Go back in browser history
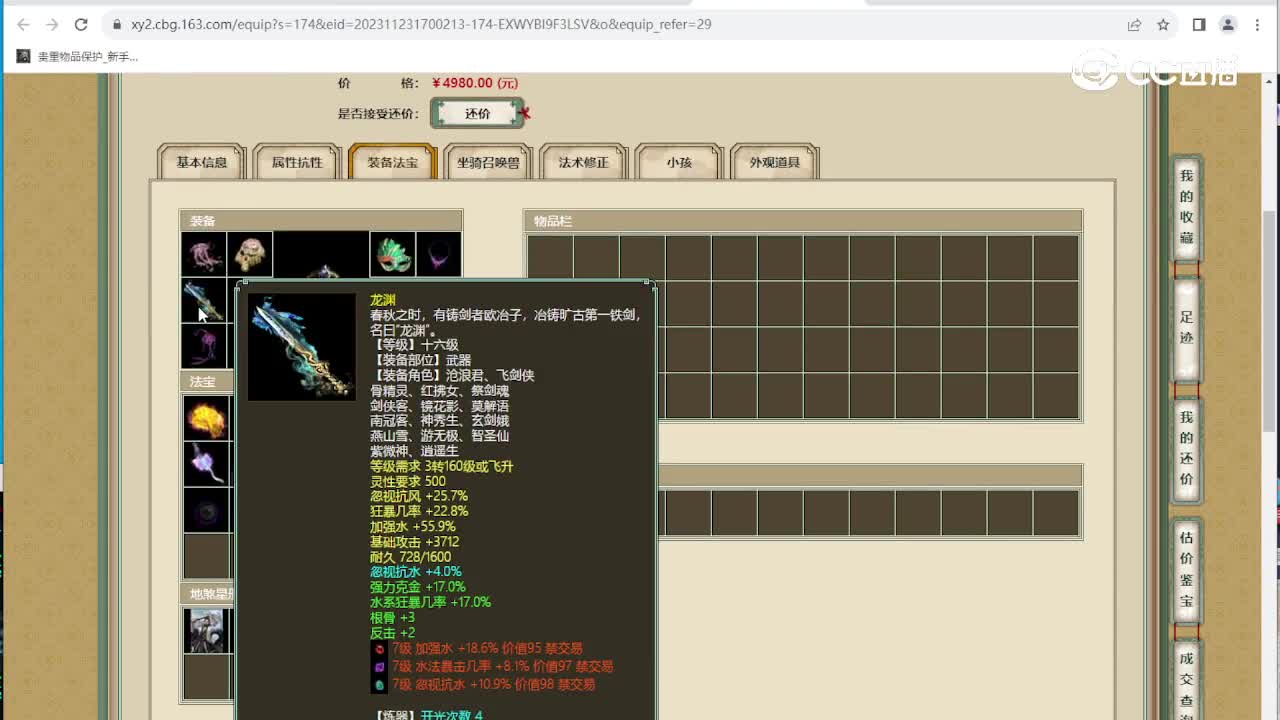 [x=23, y=24]
